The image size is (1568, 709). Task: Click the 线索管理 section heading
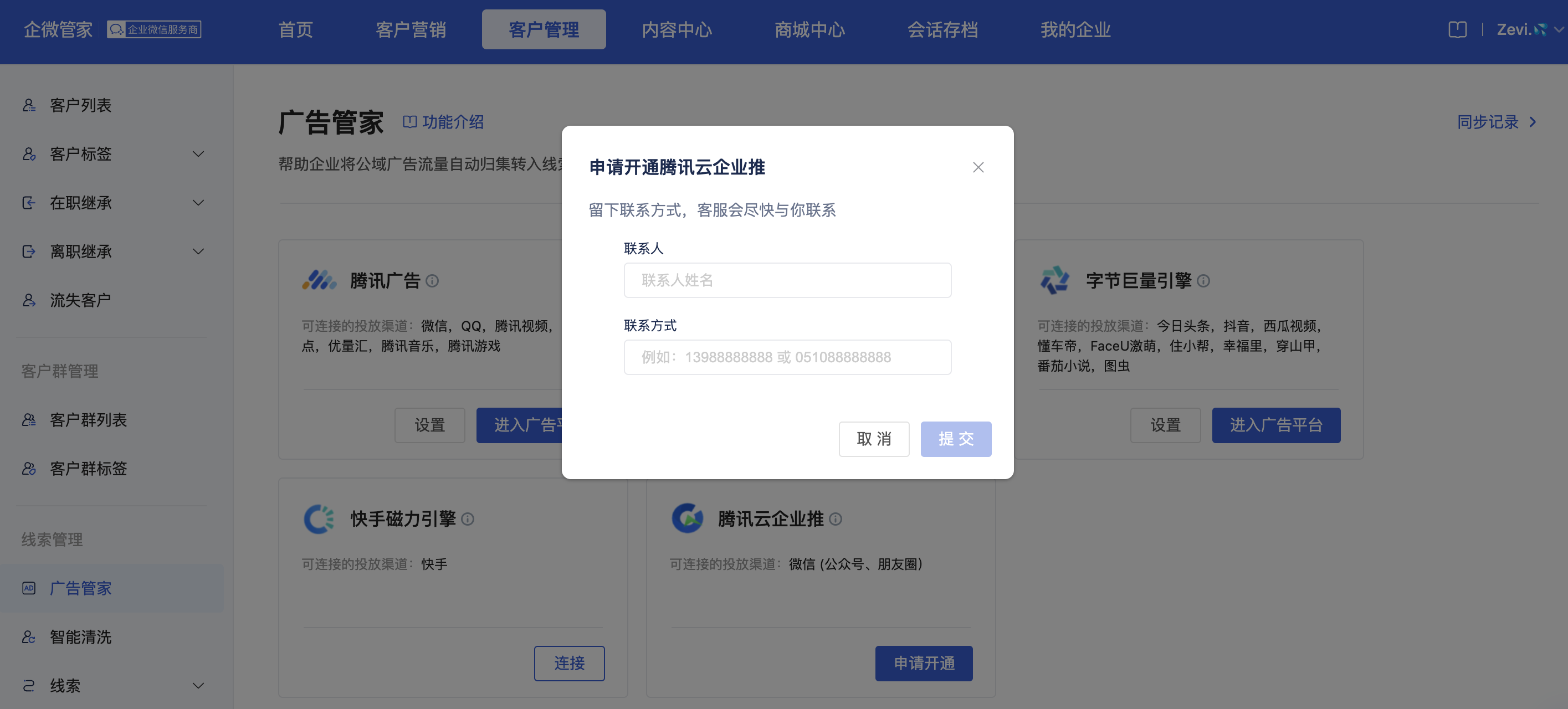pyautogui.click(x=52, y=539)
